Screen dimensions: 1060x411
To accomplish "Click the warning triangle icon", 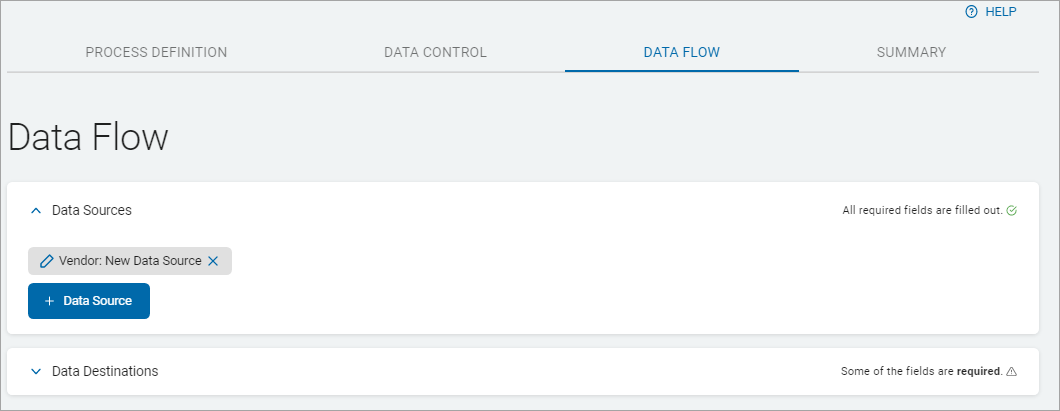I will pyautogui.click(x=1012, y=372).
